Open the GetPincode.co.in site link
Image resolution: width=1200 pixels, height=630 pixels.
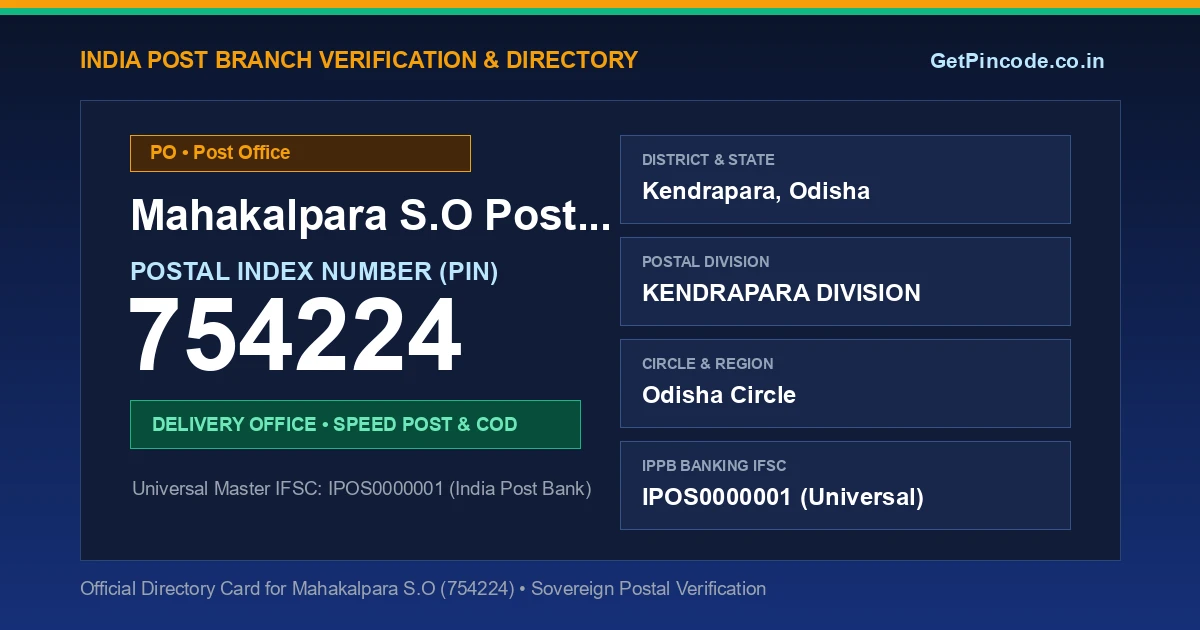tap(1017, 61)
